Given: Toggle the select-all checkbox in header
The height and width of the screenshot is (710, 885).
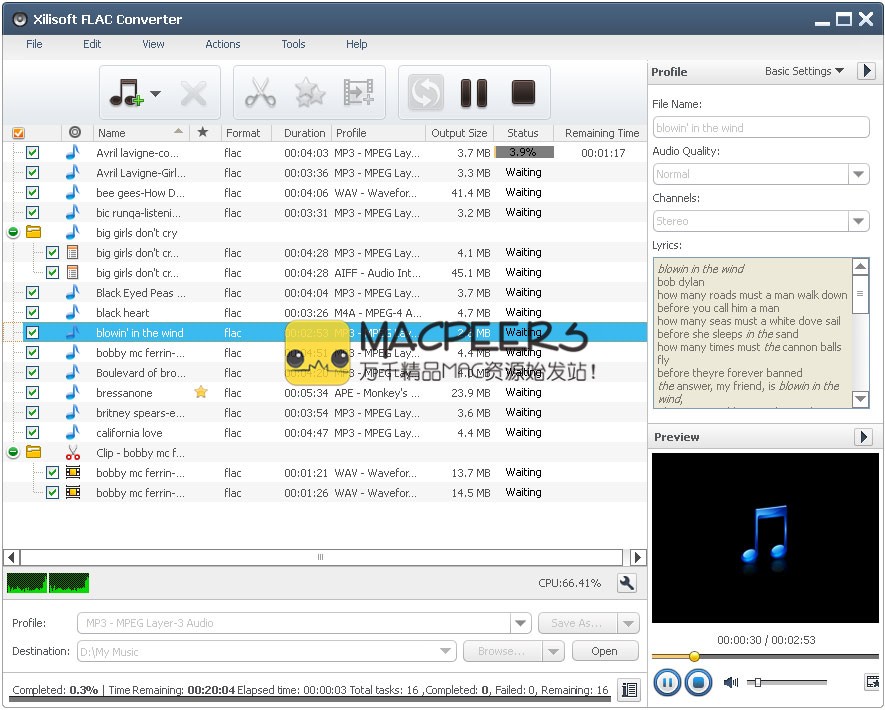Looking at the screenshot, I should pos(18,133).
